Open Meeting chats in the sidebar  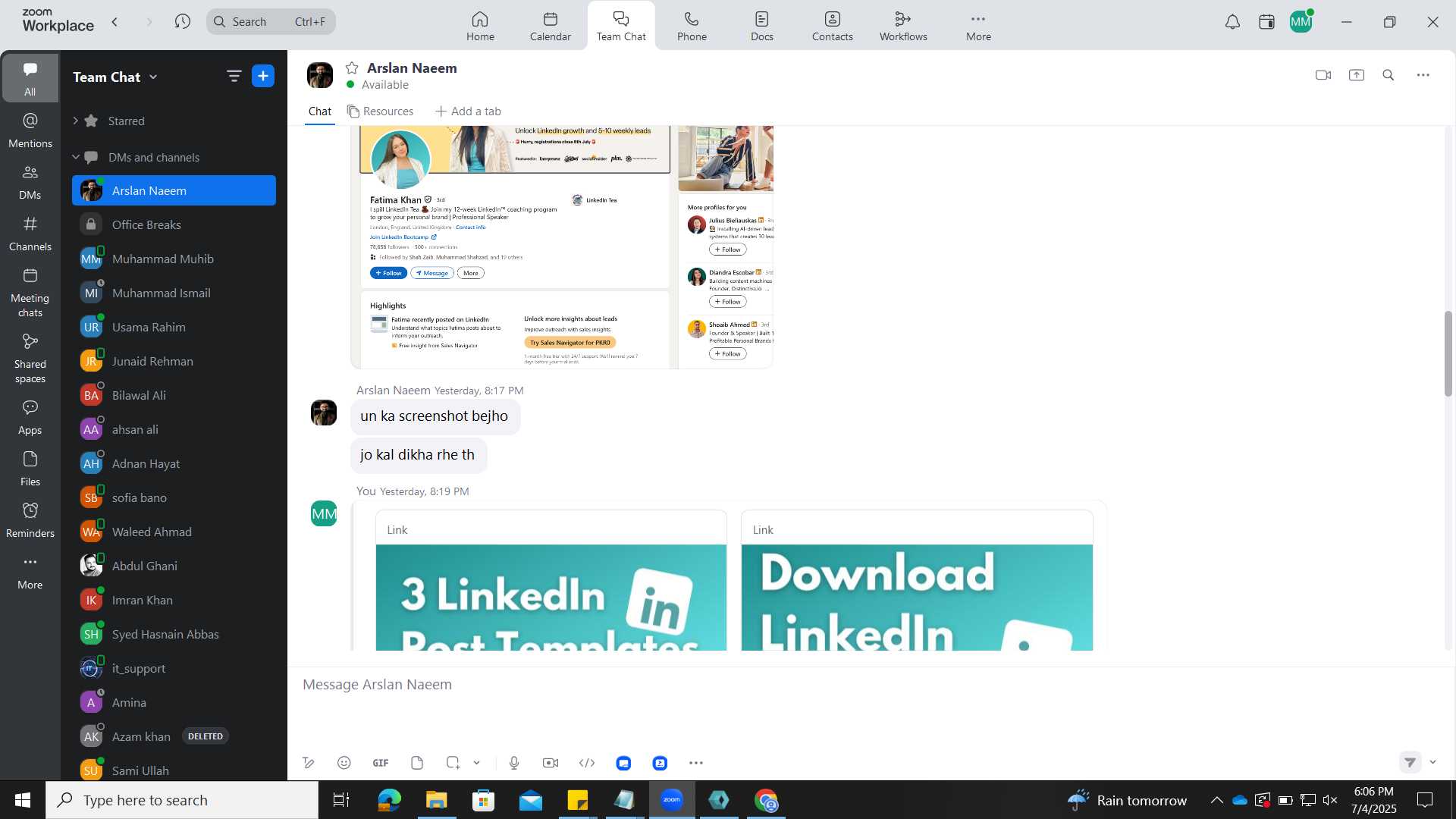[x=30, y=293]
